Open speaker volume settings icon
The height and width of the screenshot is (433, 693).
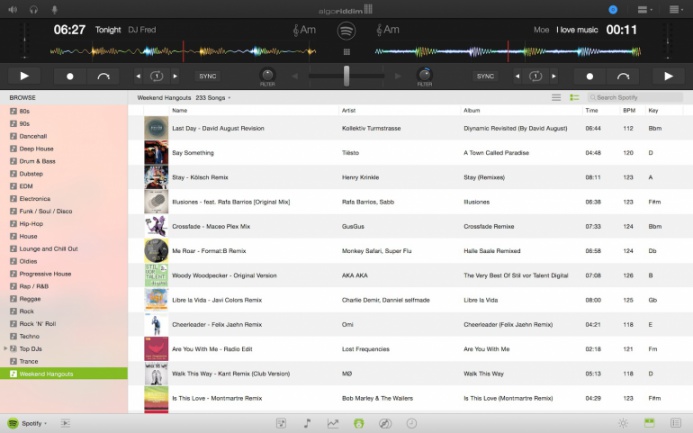[12, 9]
